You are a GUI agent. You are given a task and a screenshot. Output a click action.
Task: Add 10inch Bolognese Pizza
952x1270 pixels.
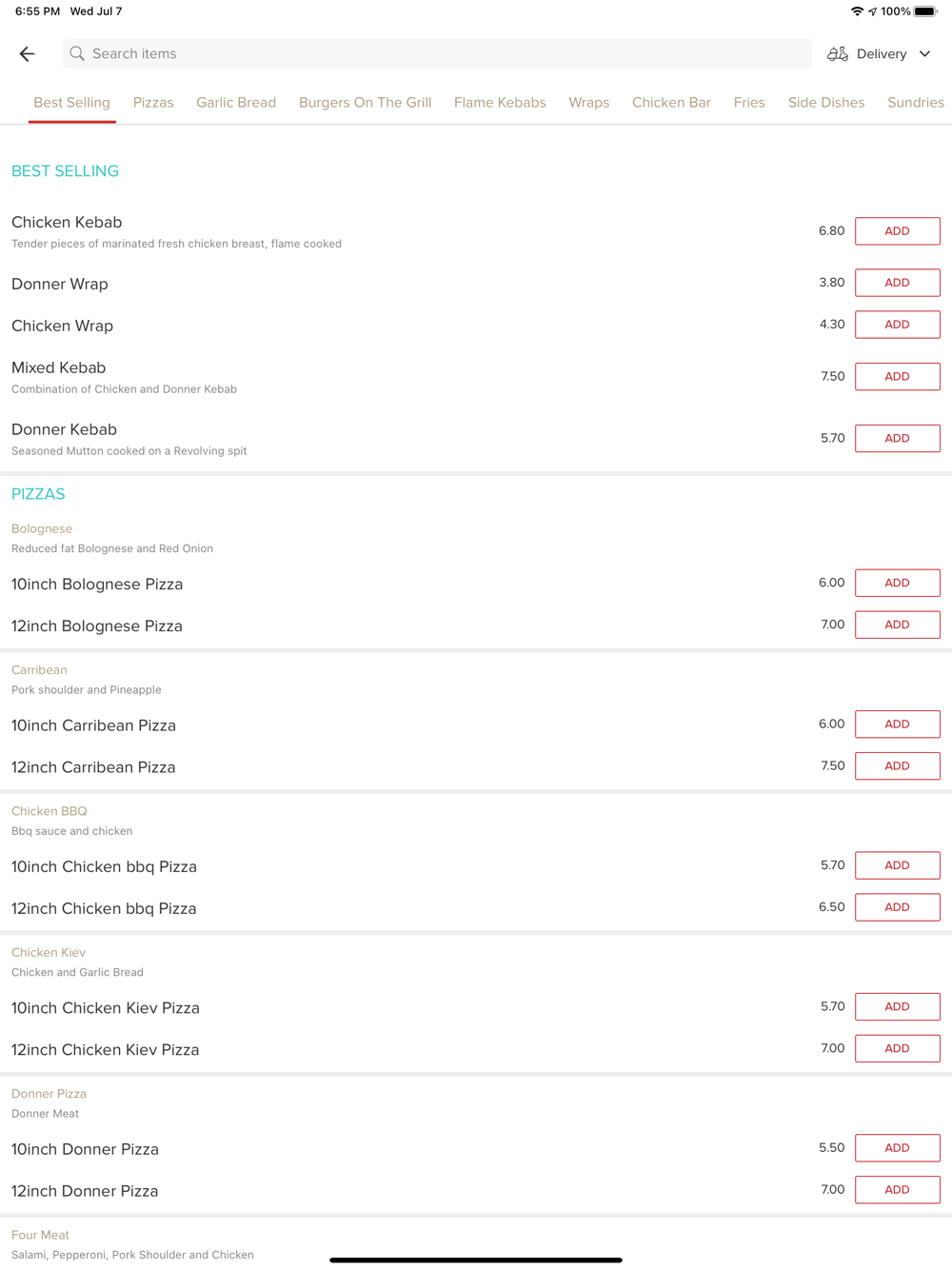click(897, 583)
